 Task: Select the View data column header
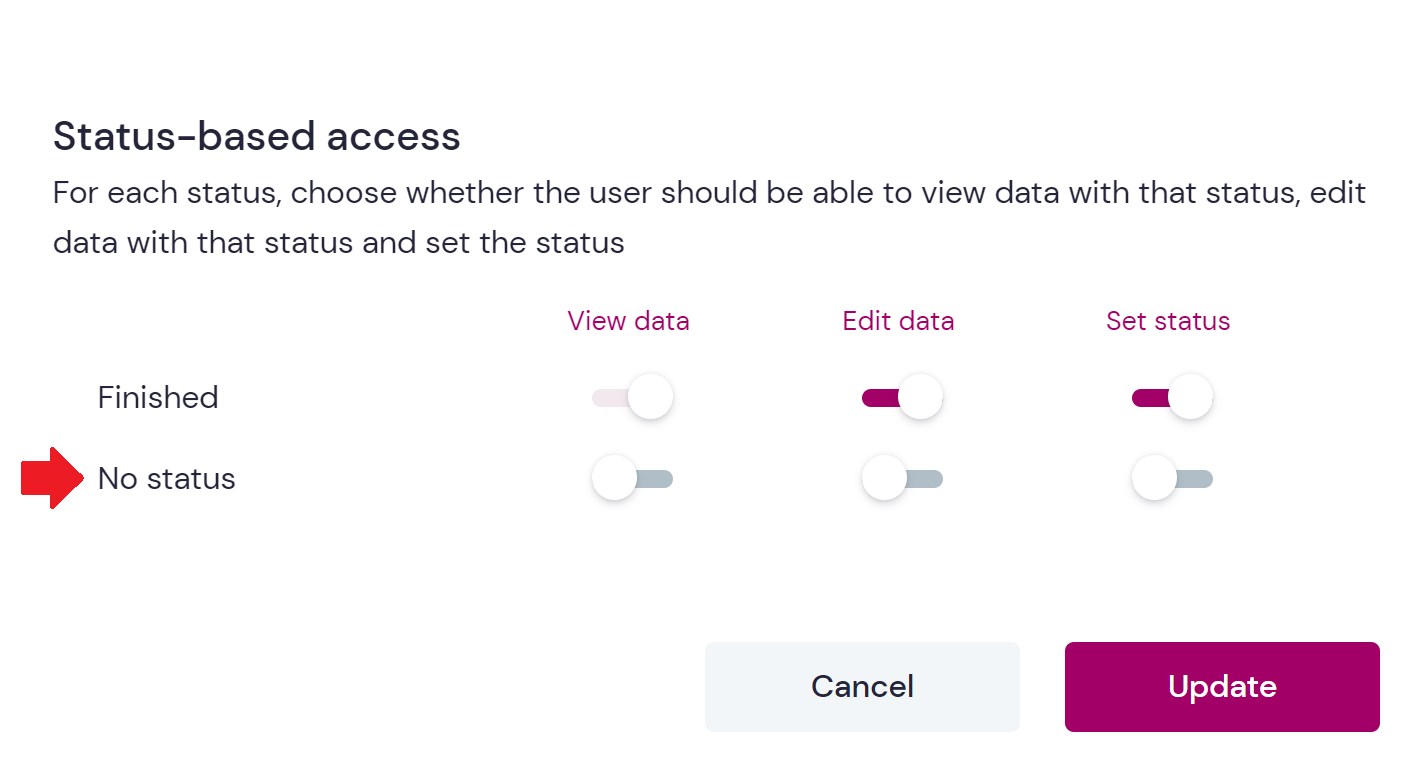[x=628, y=321]
